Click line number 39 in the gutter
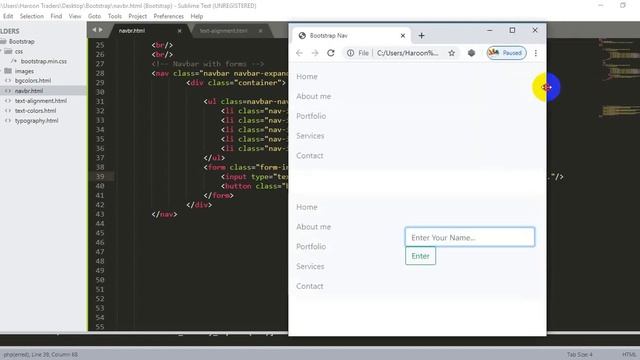The height and width of the screenshot is (360, 640). pos(100,176)
